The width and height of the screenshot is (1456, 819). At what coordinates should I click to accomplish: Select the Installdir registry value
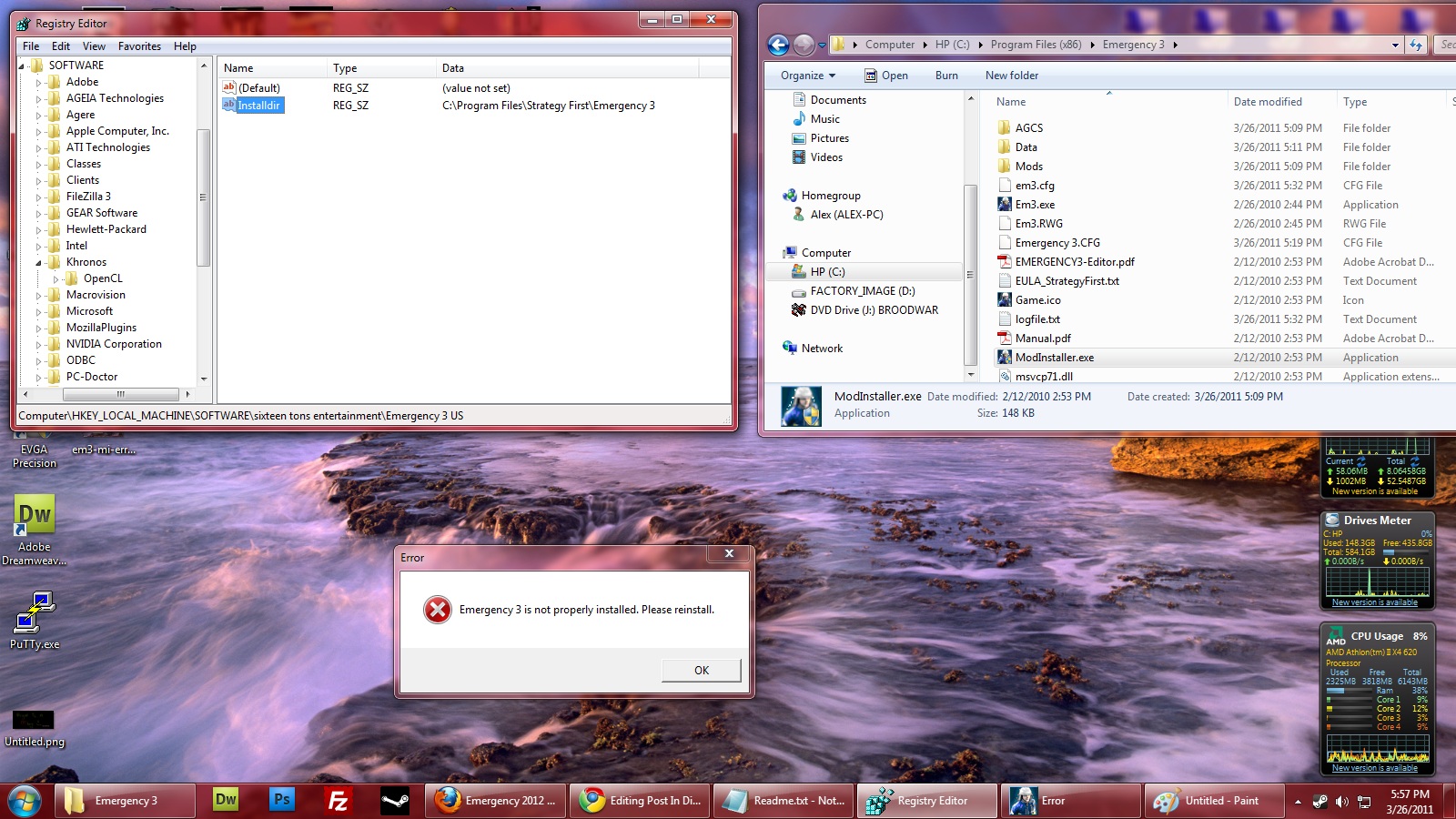coord(259,106)
